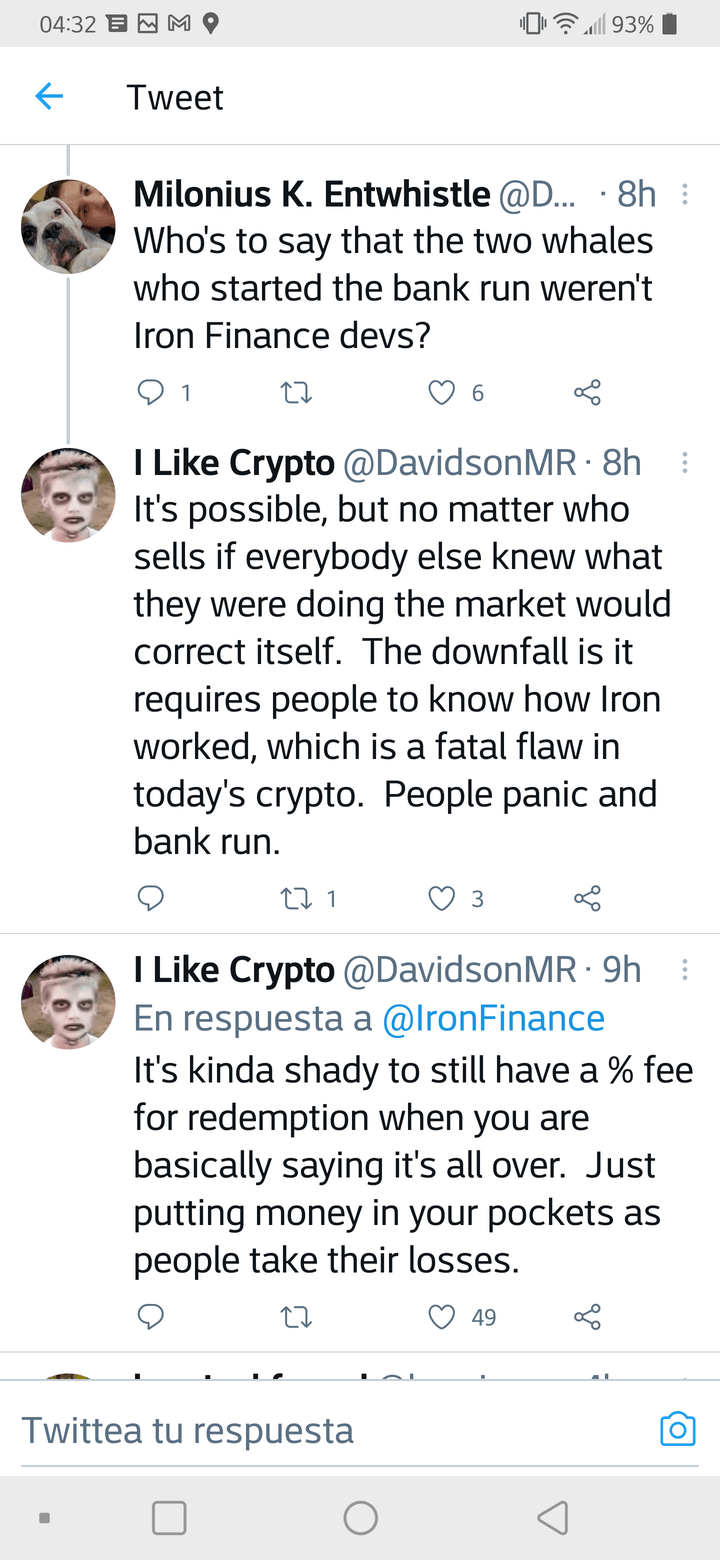This screenshot has height=1560, width=720.
Task: Share the redemption fee tweet
Action: coord(588,1317)
